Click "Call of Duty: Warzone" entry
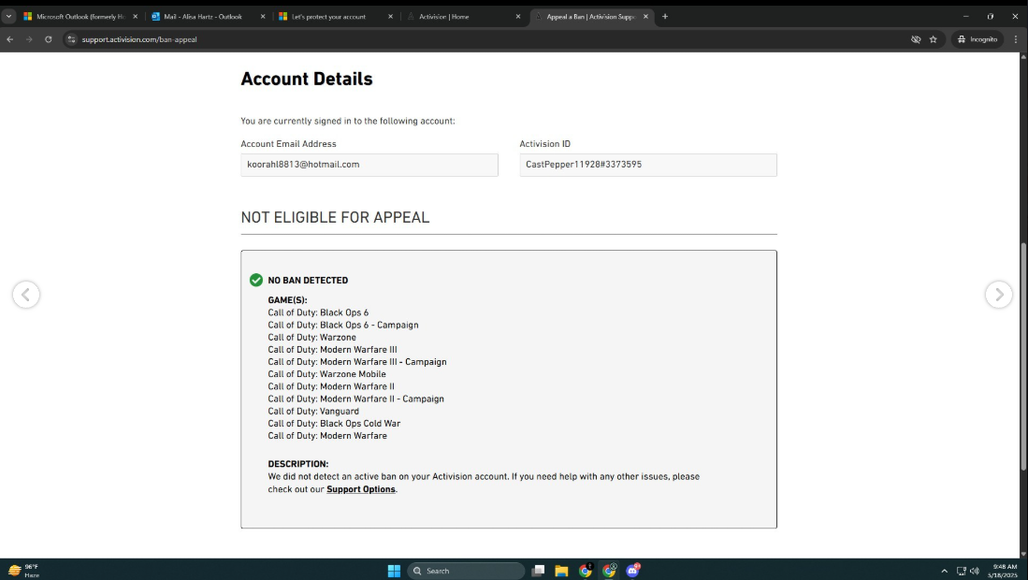Image resolution: width=1028 pixels, height=580 pixels. (312, 338)
